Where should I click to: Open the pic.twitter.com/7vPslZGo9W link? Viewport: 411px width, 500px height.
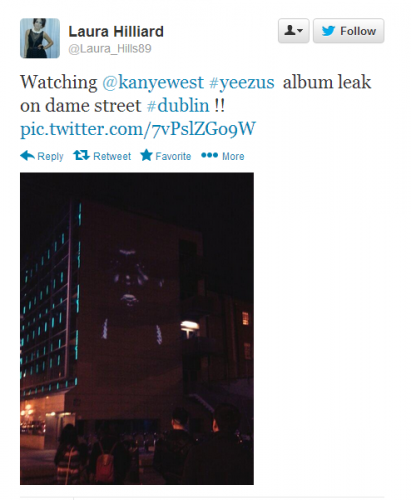coord(138,129)
